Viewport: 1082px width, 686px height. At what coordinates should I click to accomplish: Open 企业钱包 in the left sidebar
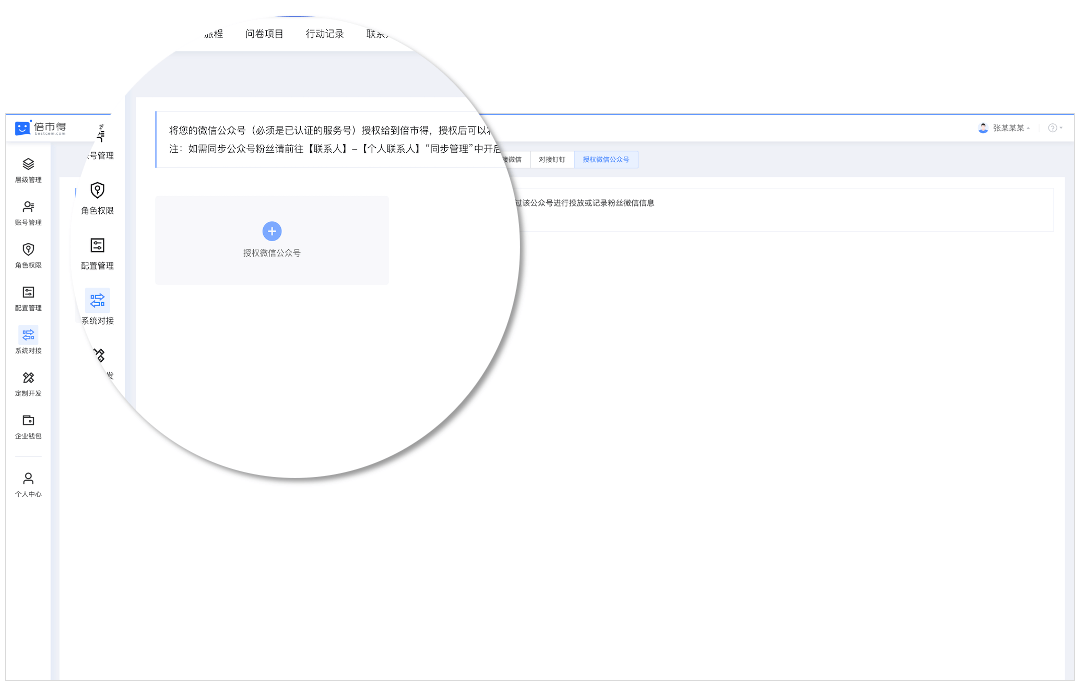28,427
